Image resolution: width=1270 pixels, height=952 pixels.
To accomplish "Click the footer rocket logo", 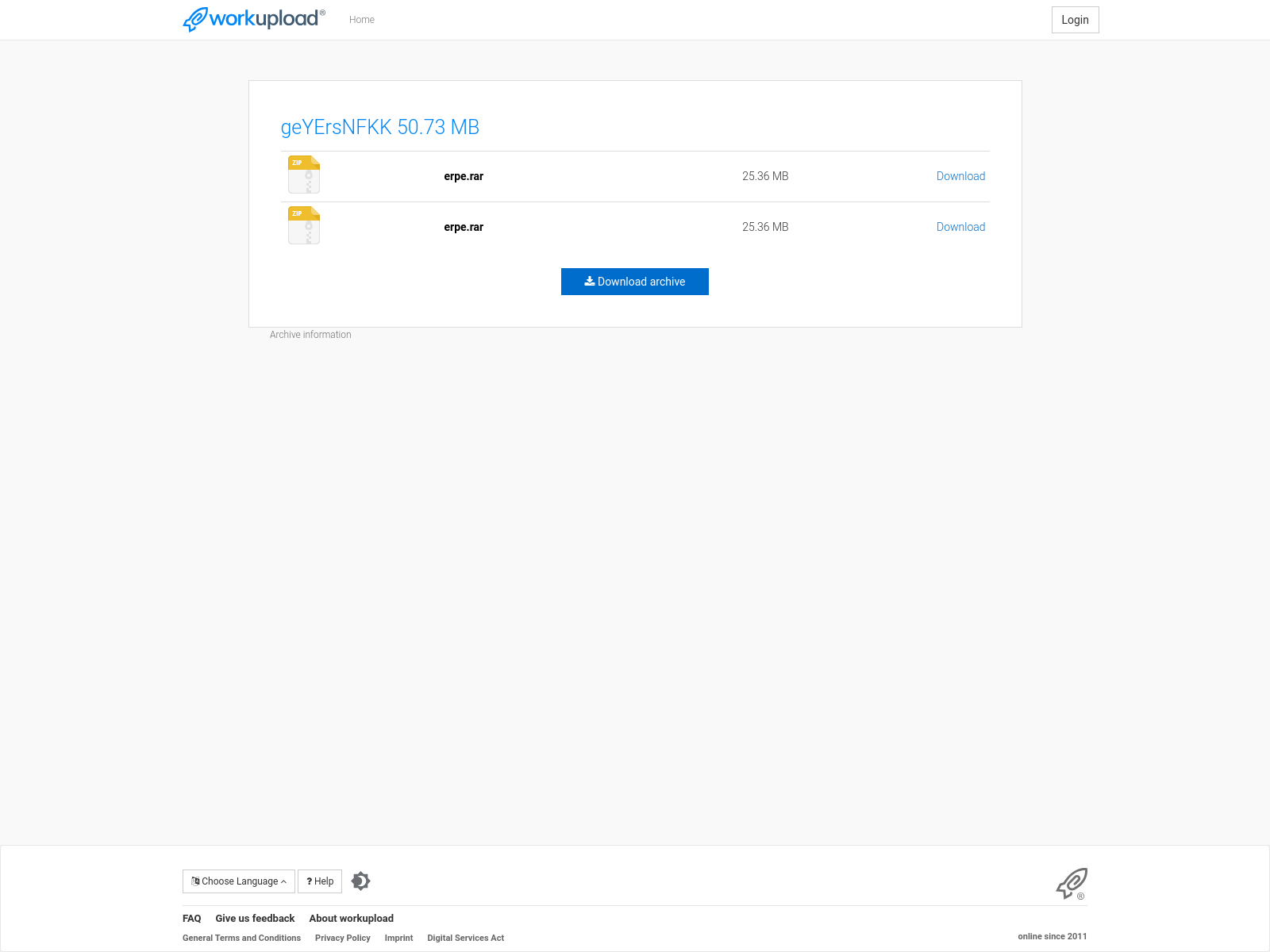I will coord(1072,884).
